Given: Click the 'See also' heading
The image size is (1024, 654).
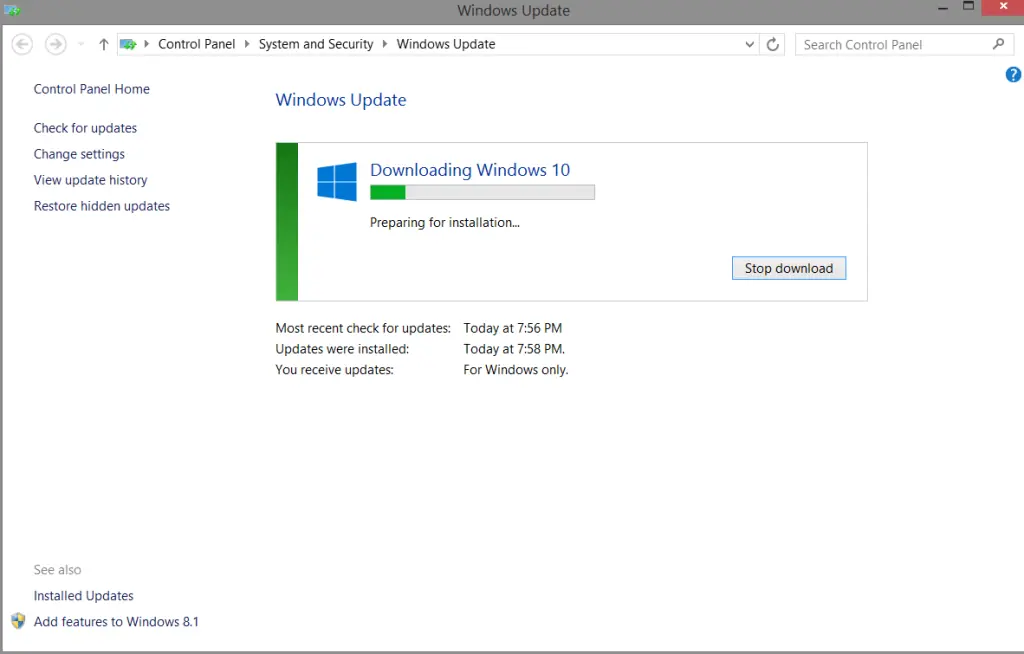Looking at the screenshot, I should 57,570.
